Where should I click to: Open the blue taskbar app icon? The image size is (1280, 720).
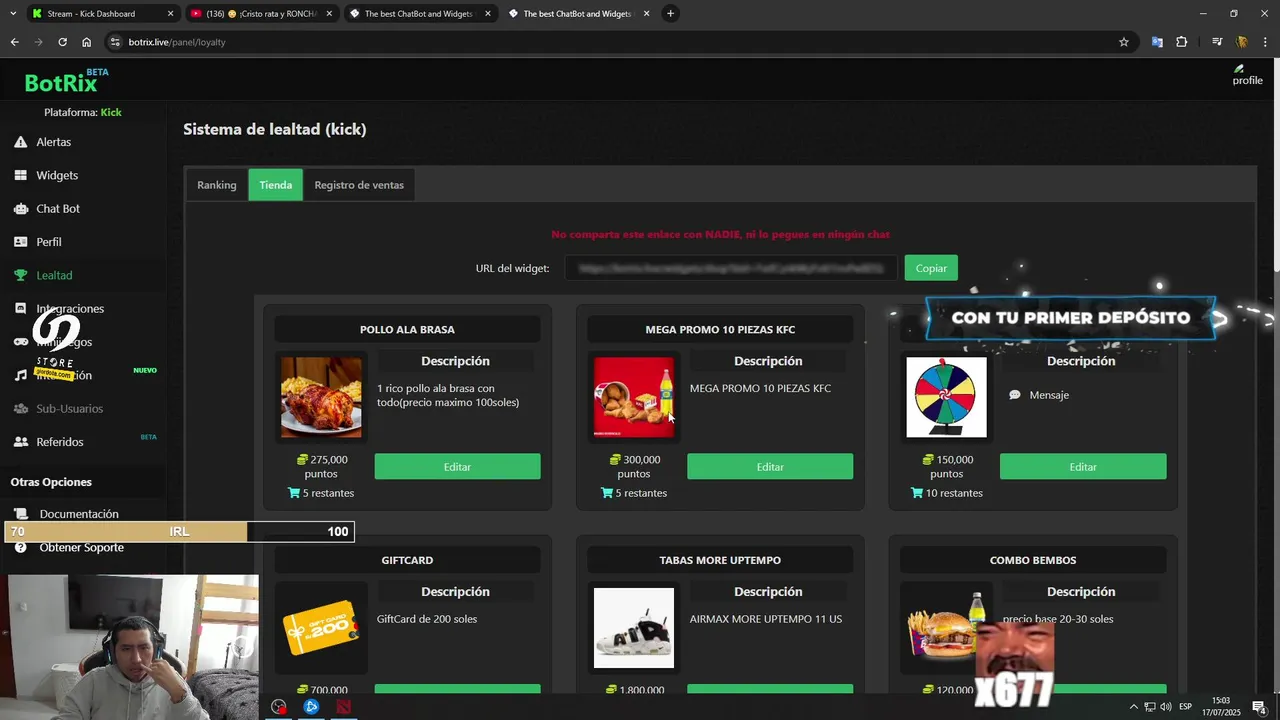tap(311, 706)
